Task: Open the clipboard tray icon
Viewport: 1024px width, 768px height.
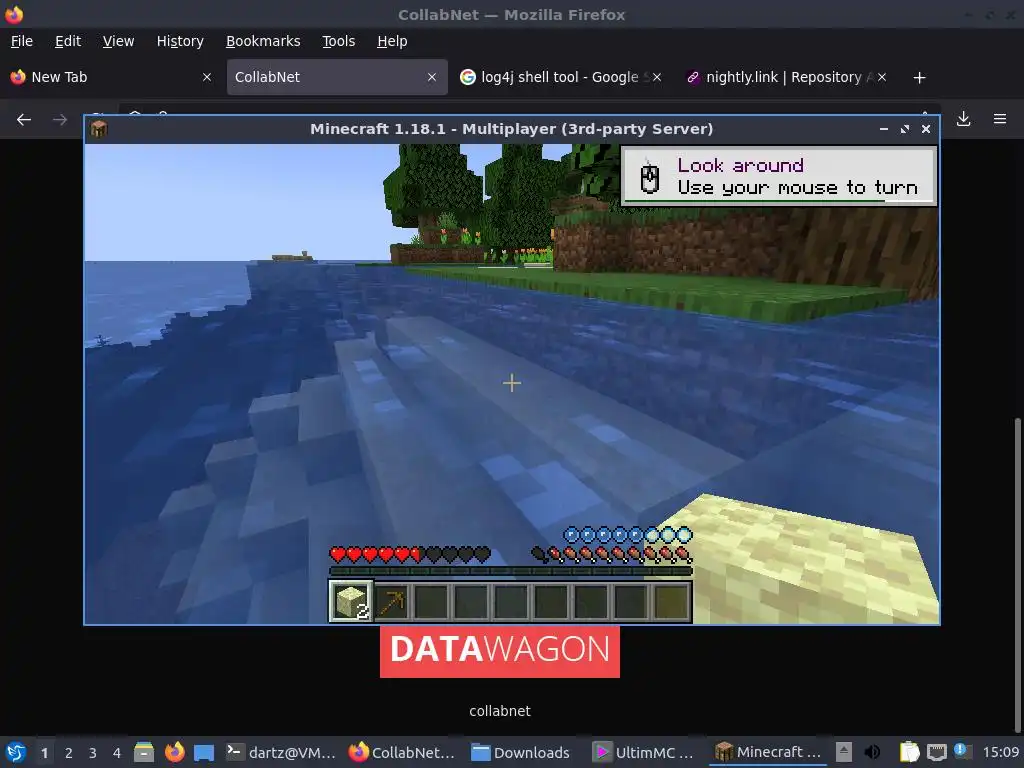Action: coord(909,752)
